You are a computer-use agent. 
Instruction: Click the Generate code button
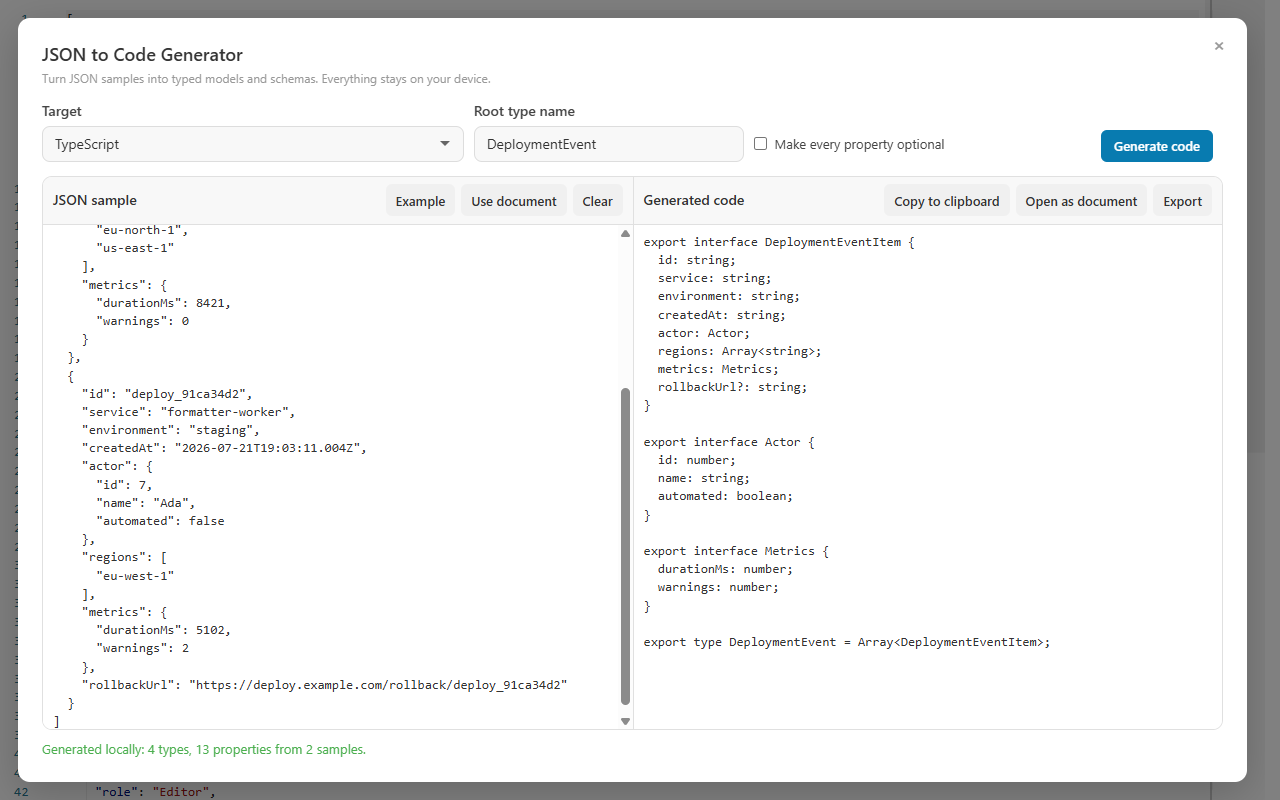click(x=1157, y=146)
